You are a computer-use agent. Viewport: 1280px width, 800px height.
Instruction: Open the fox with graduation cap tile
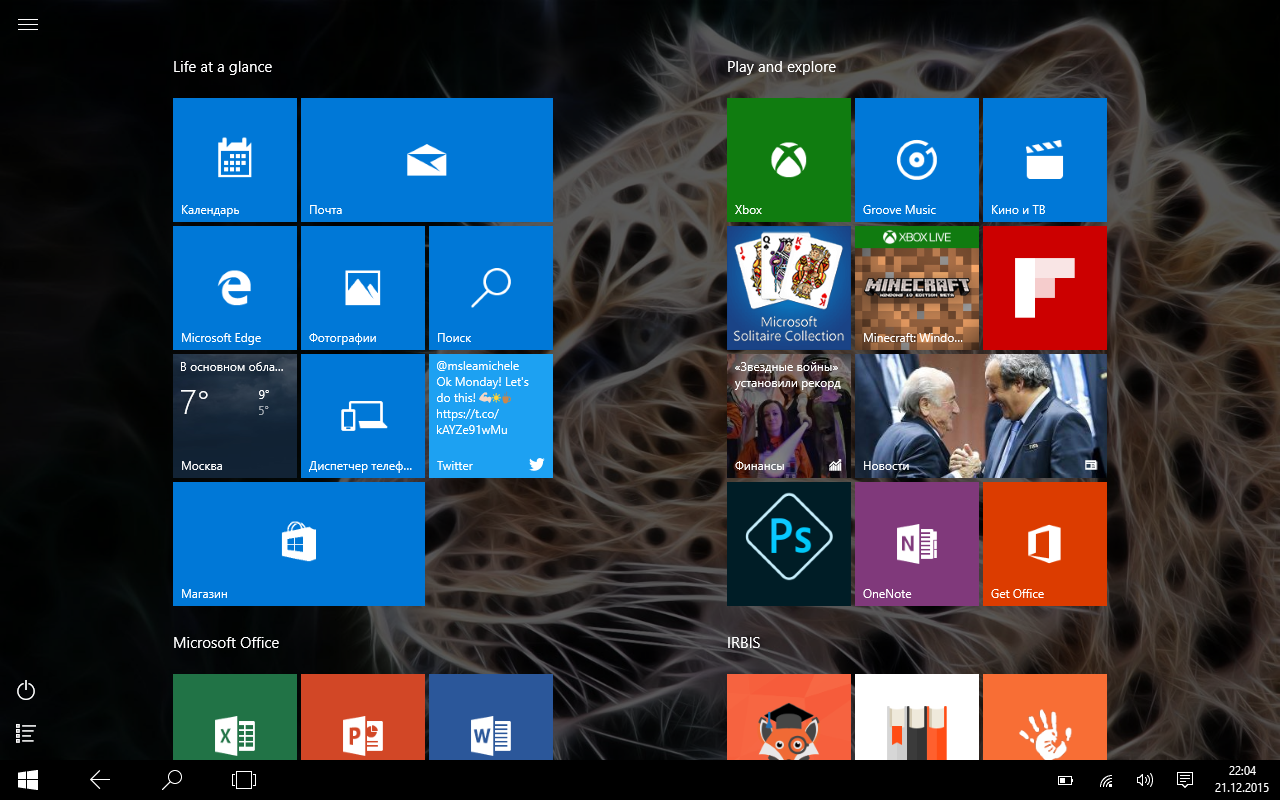tap(789, 717)
